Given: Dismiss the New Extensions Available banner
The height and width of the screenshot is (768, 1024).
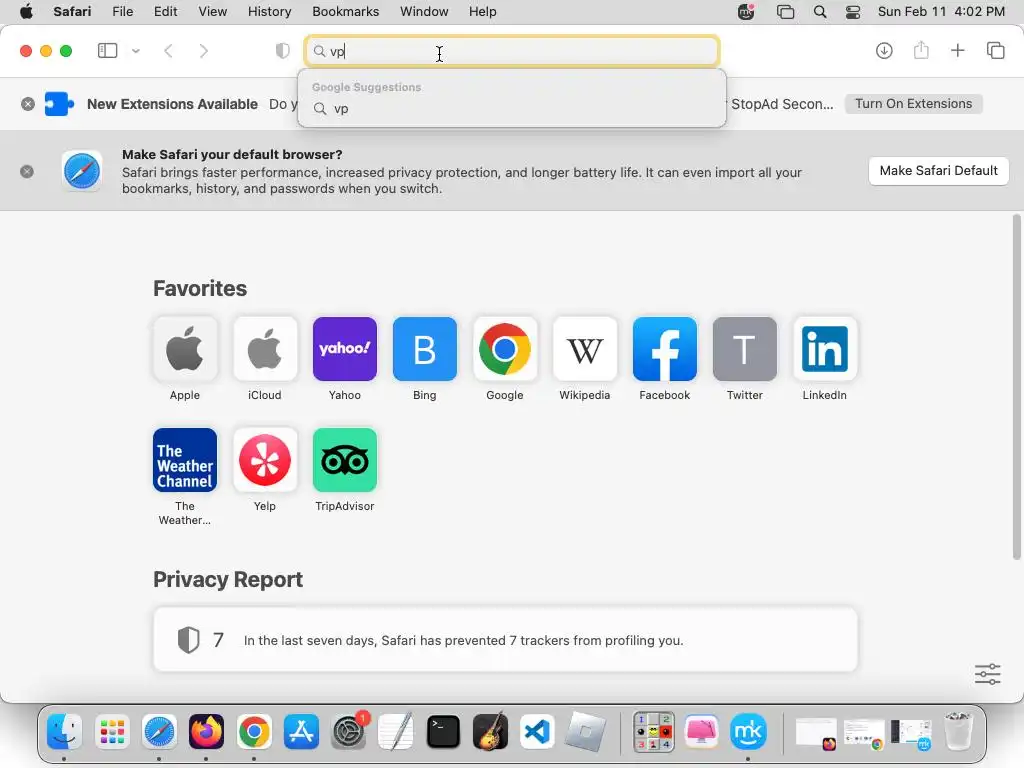Looking at the screenshot, I should [x=27, y=104].
